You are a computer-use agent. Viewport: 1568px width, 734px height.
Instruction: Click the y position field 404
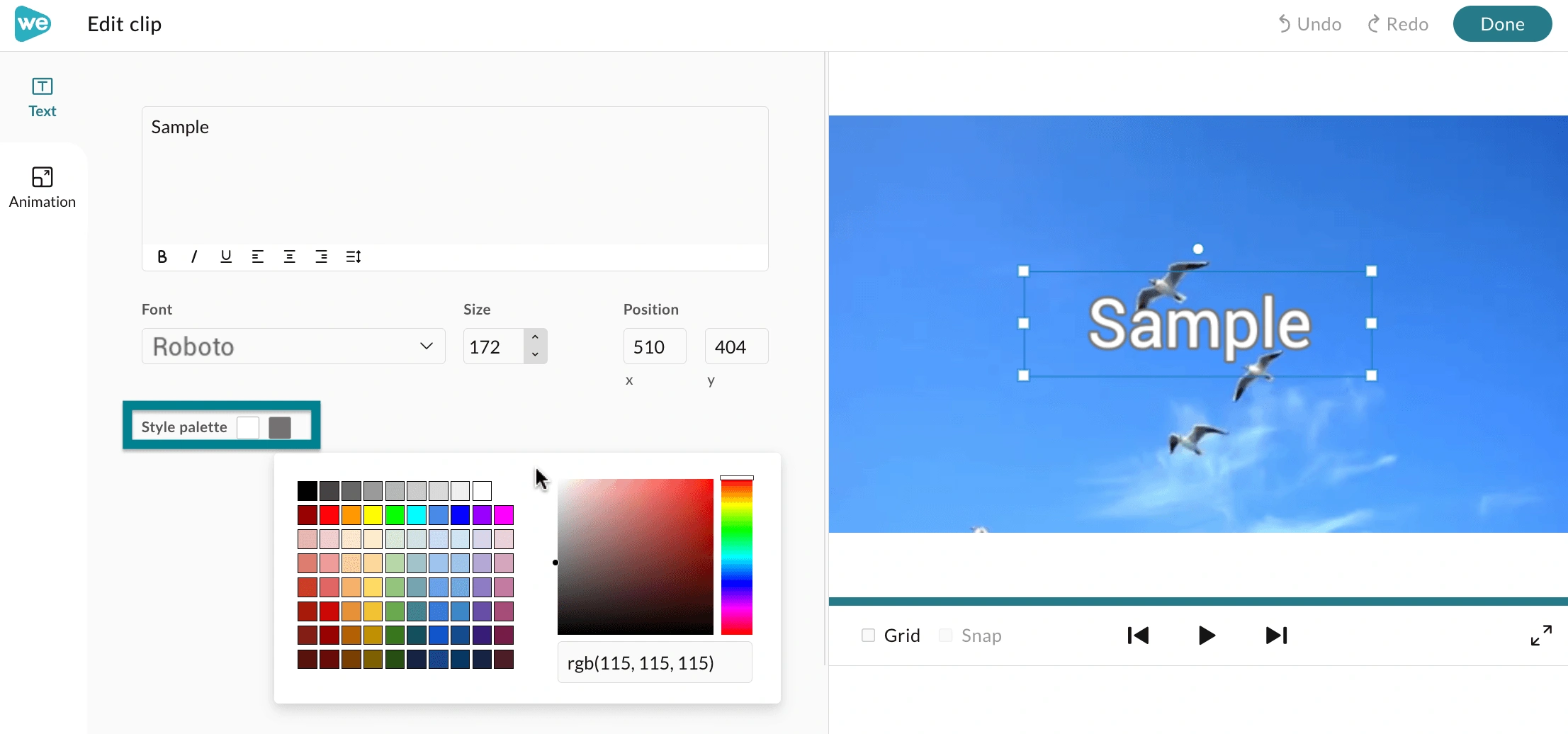(x=736, y=346)
